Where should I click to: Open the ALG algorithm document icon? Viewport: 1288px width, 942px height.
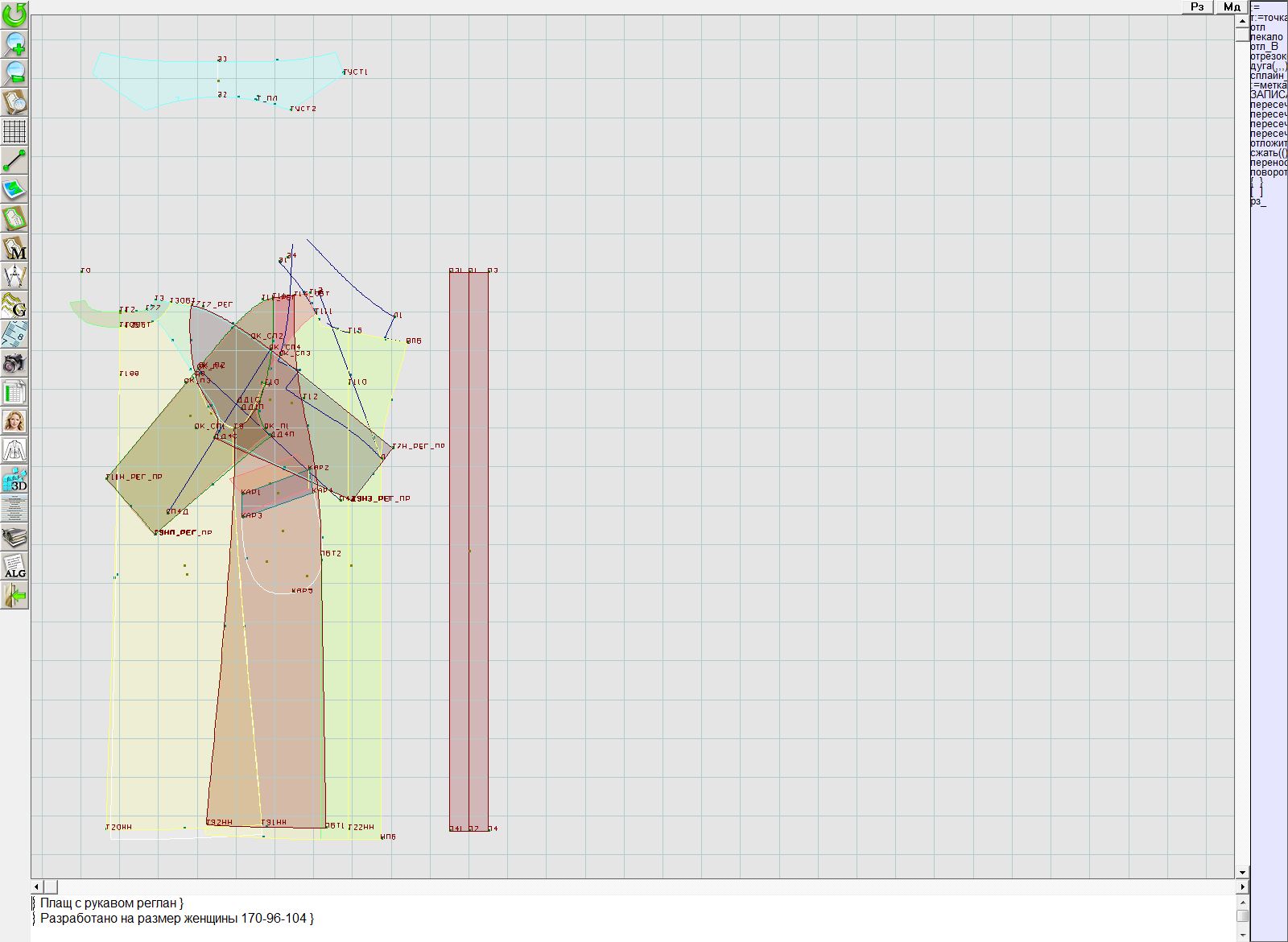(x=14, y=567)
